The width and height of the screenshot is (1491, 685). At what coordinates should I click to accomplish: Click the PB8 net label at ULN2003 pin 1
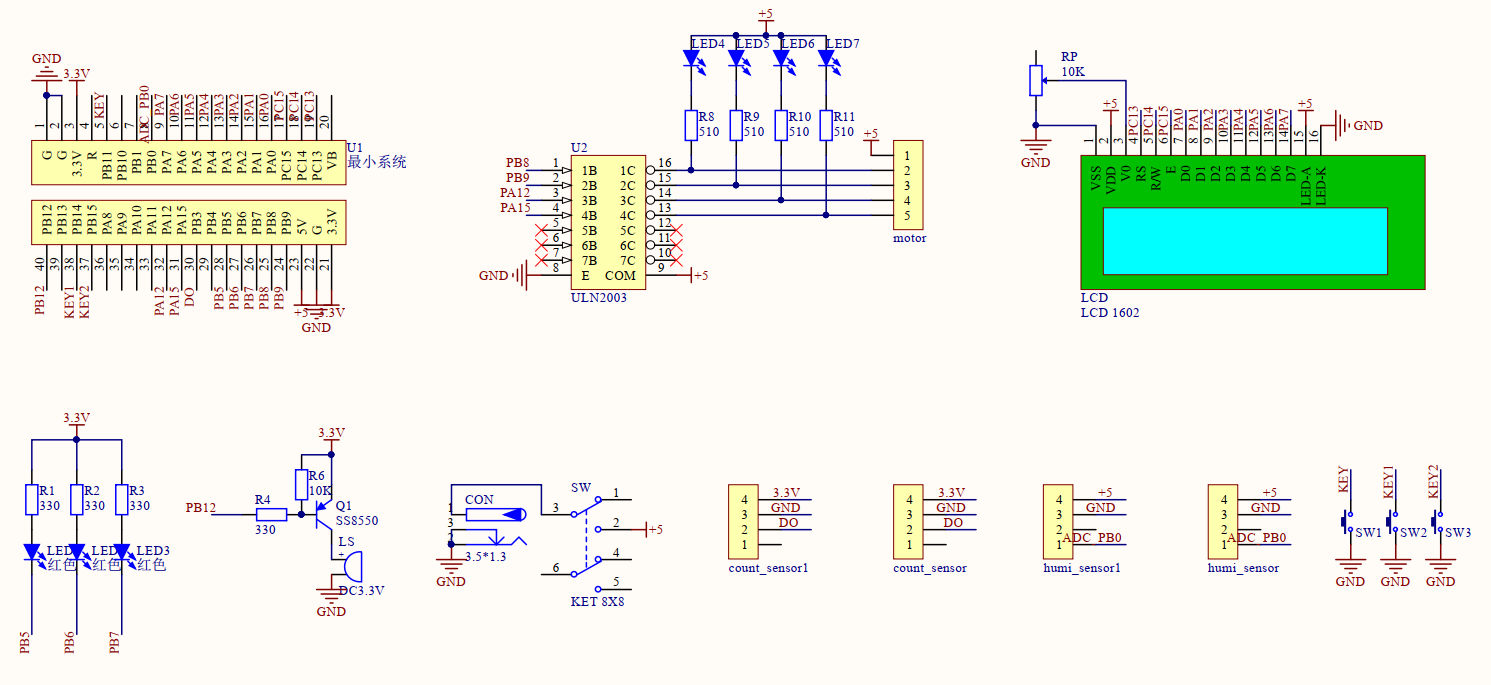[x=517, y=163]
